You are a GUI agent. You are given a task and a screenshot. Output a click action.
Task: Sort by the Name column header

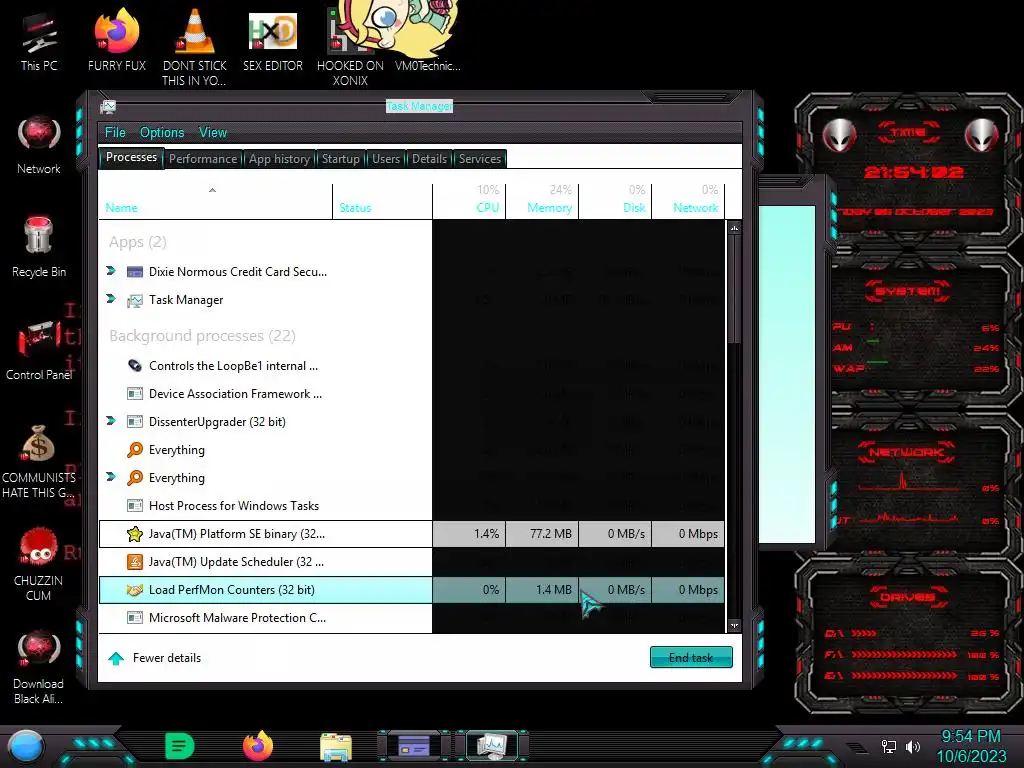coord(216,200)
